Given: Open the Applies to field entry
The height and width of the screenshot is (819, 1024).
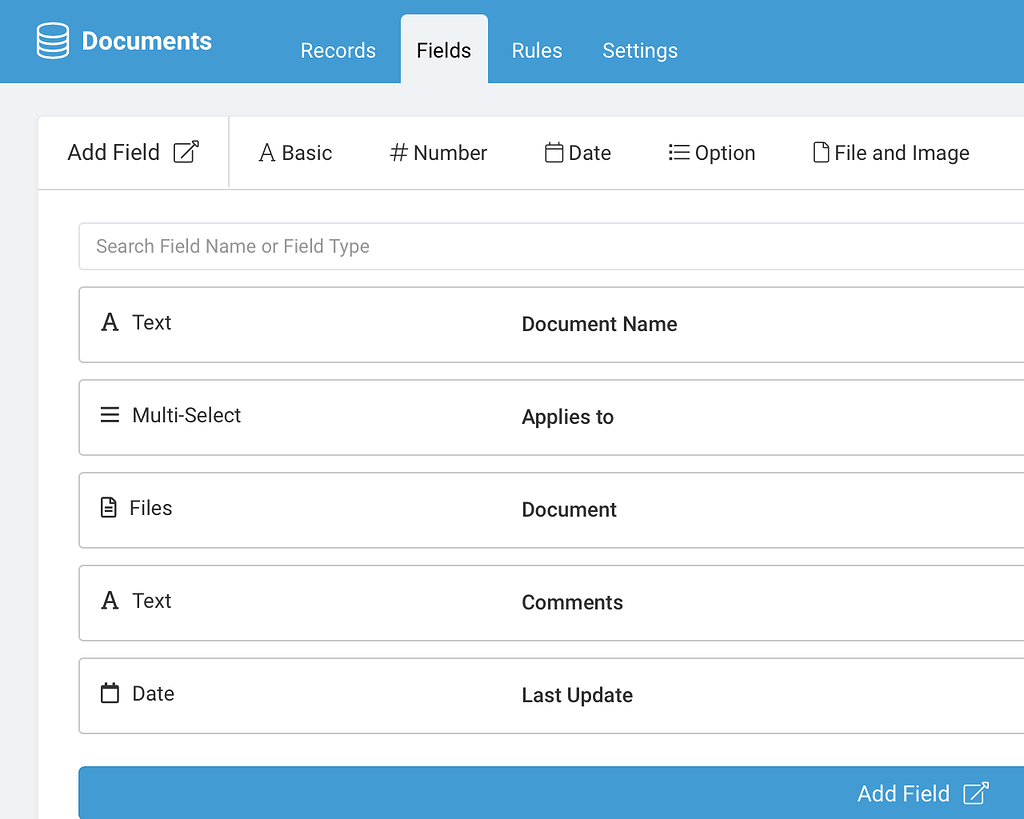Looking at the screenshot, I should click(567, 417).
